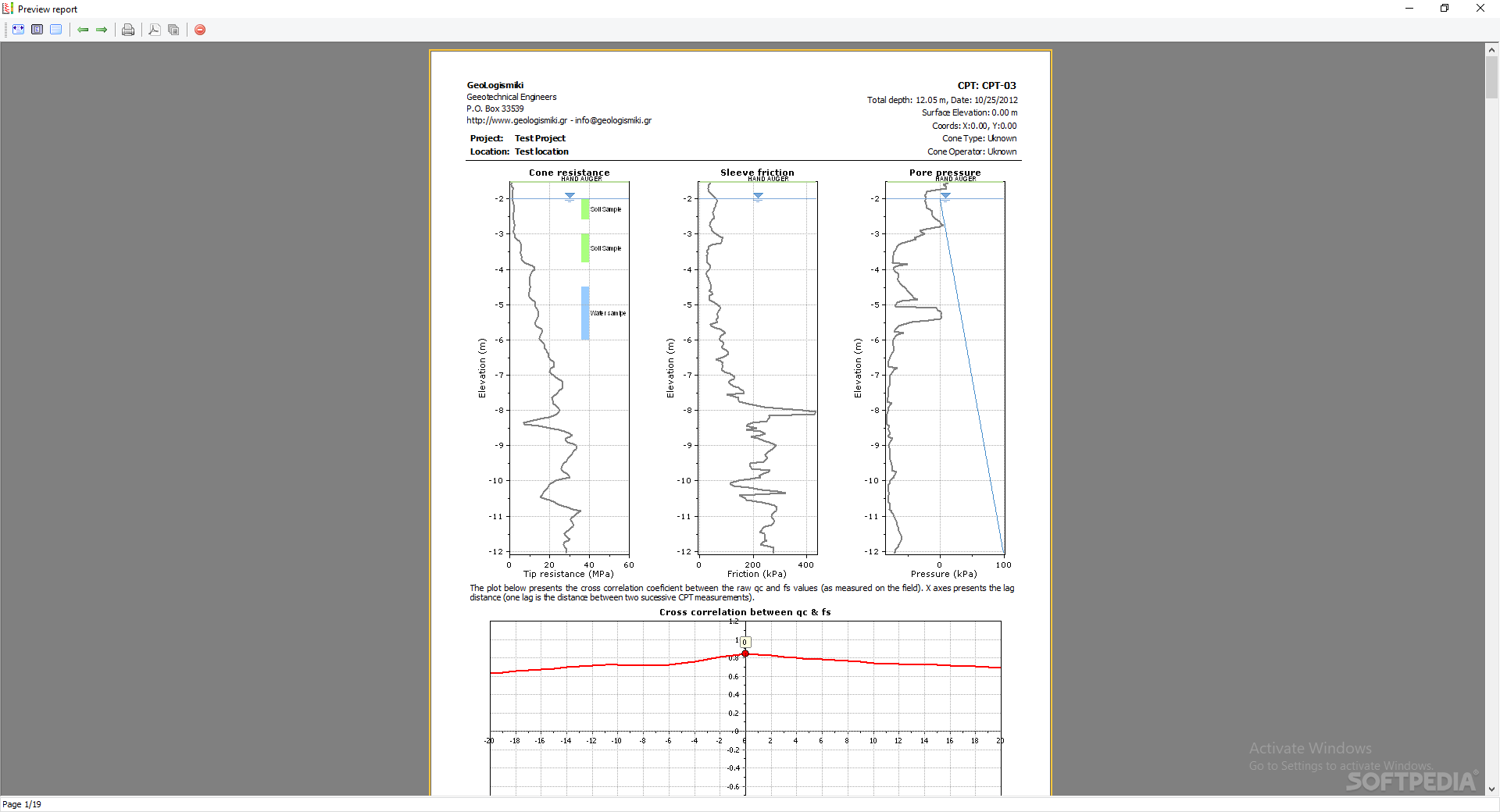1500x812 pixels.
Task: Click the 'Page 1/19' status text
Action: tap(22, 804)
